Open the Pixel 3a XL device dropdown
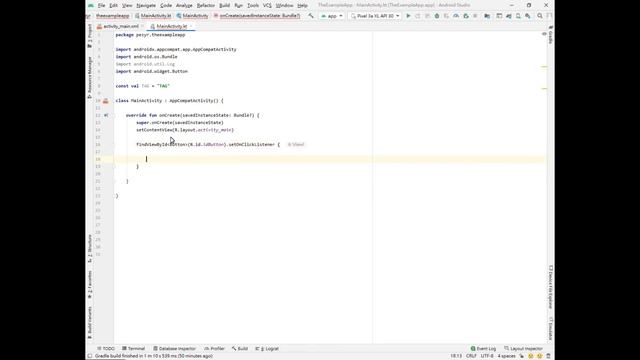640x360 pixels. tap(375, 16)
